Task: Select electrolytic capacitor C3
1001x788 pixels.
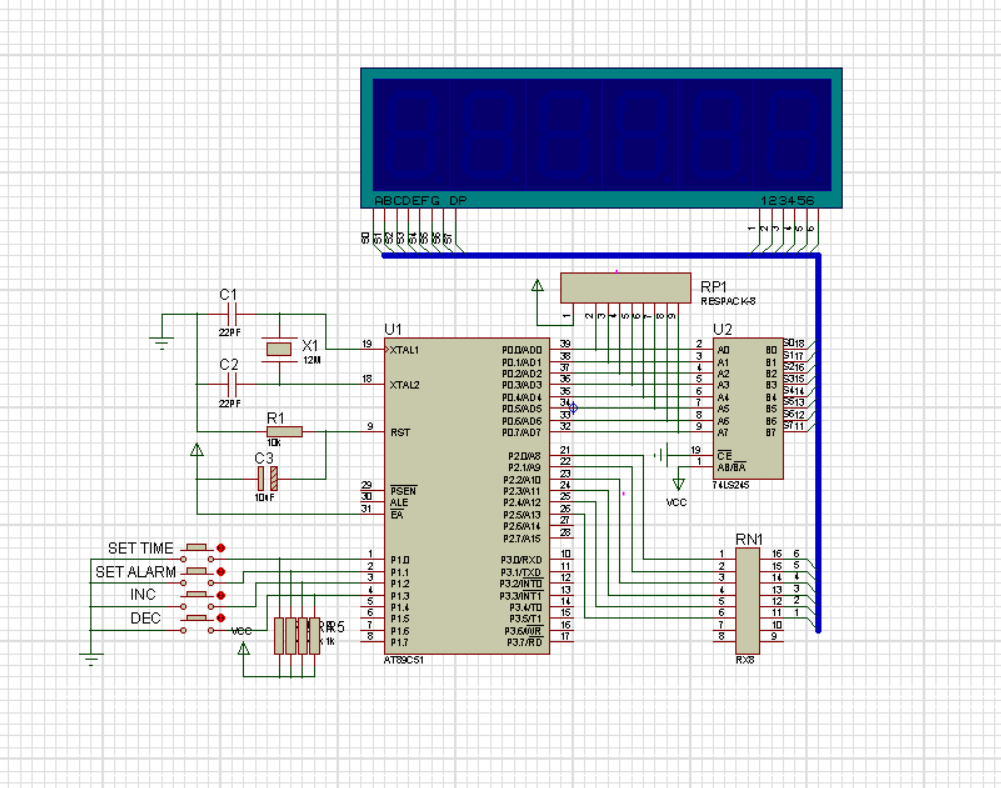Action: 267,478
